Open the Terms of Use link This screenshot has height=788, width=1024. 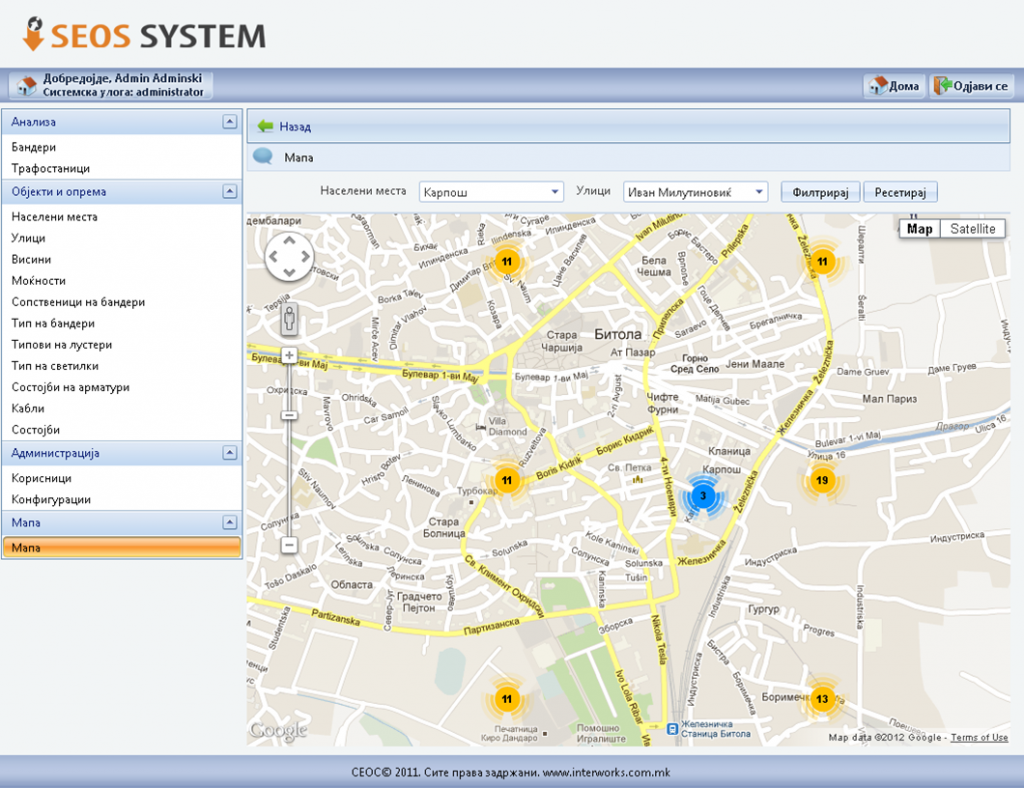(x=979, y=737)
